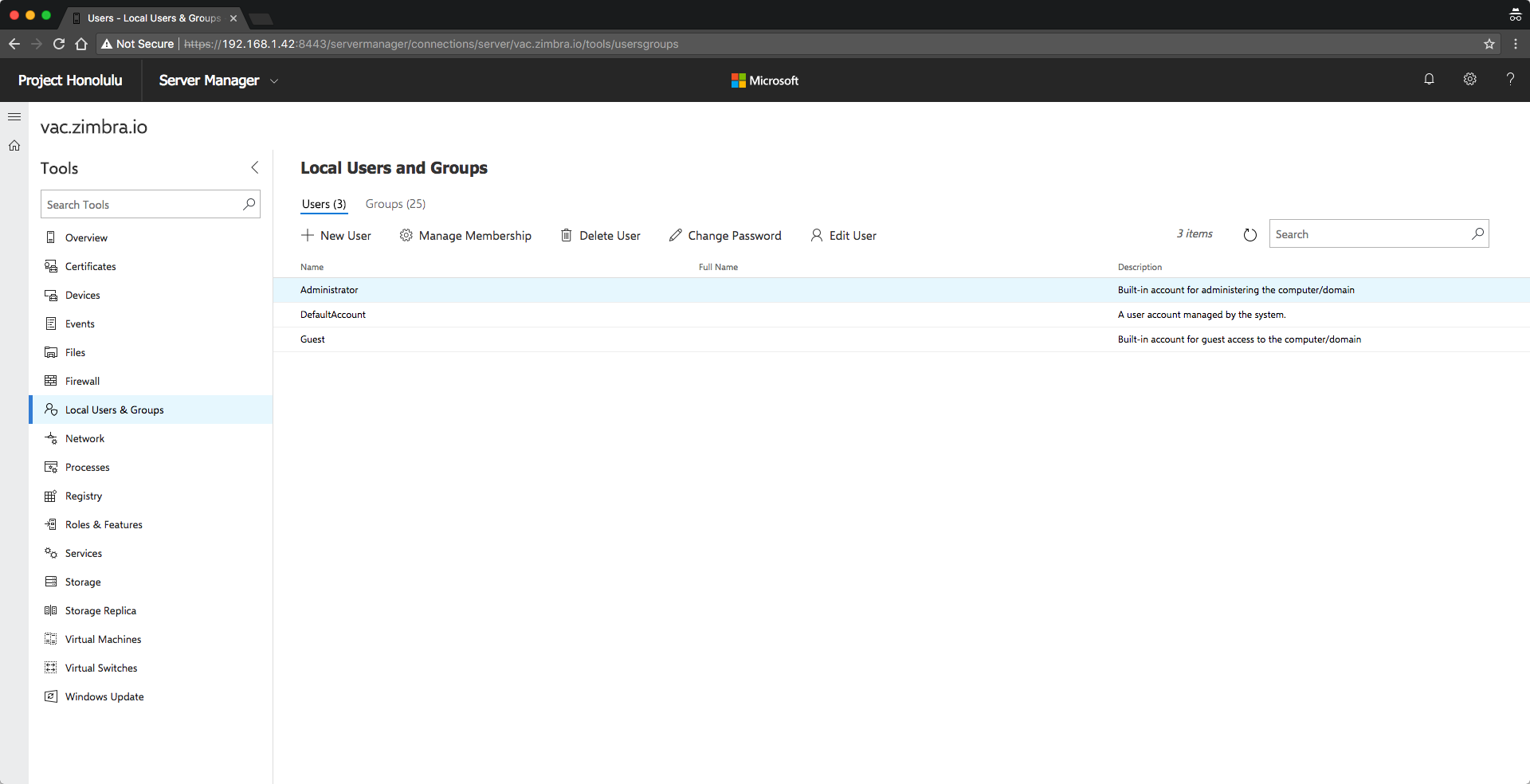Close the browser tab
This screenshot has width=1530, height=784.
[x=233, y=18]
